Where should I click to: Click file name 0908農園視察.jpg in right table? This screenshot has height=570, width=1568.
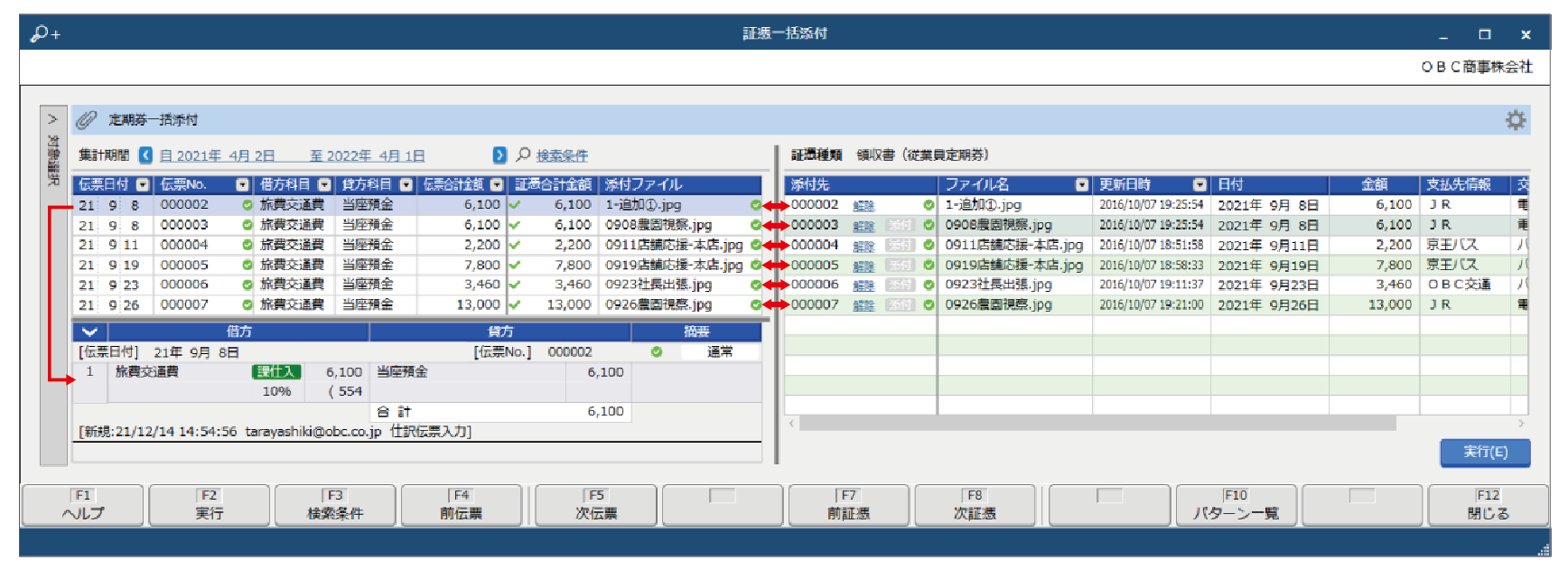coord(998,225)
